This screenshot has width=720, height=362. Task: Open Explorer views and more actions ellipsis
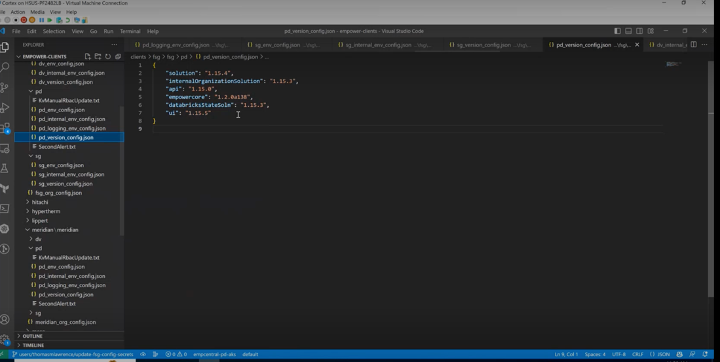coord(114,45)
